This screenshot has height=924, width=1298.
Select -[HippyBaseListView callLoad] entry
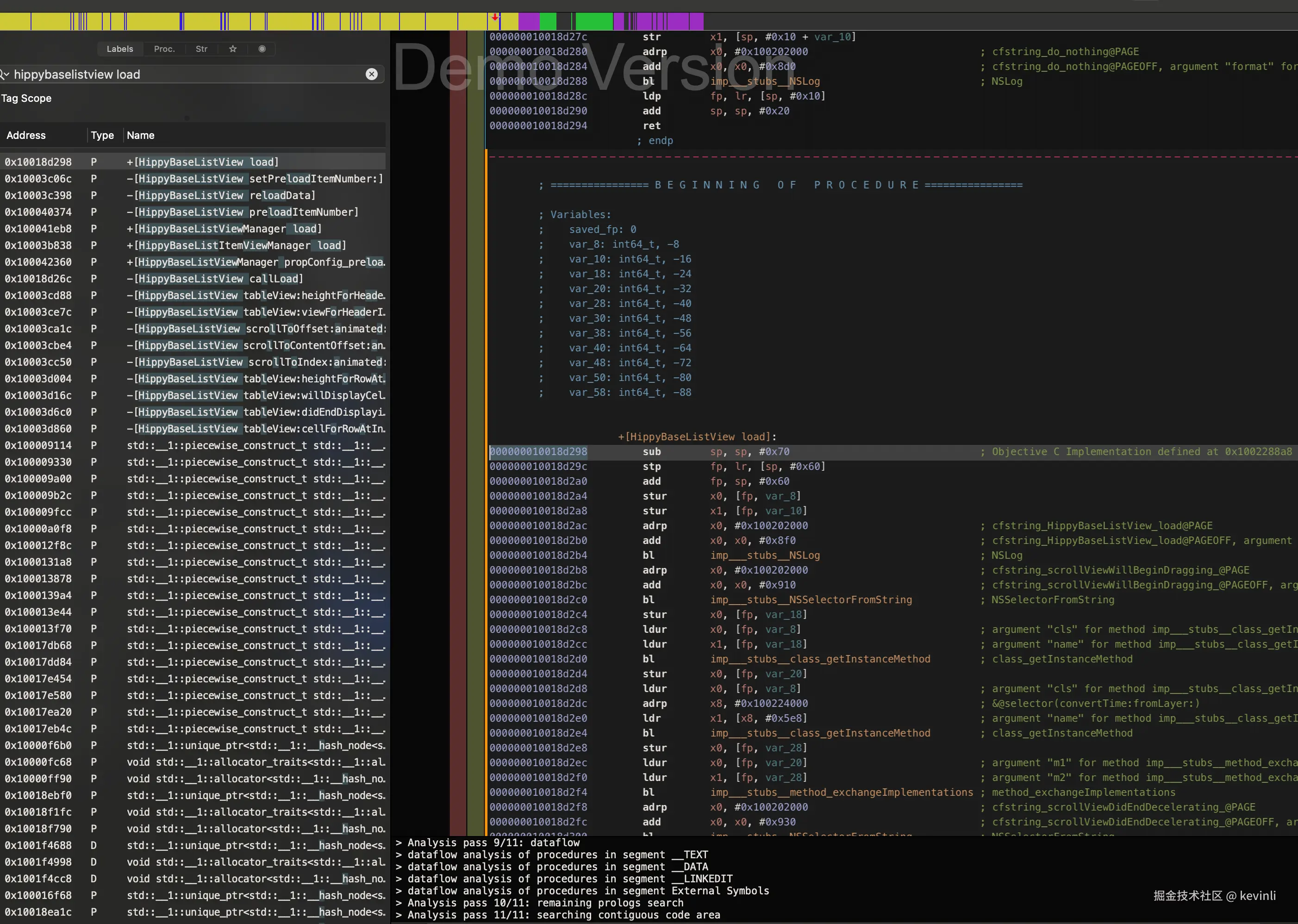tap(215, 279)
